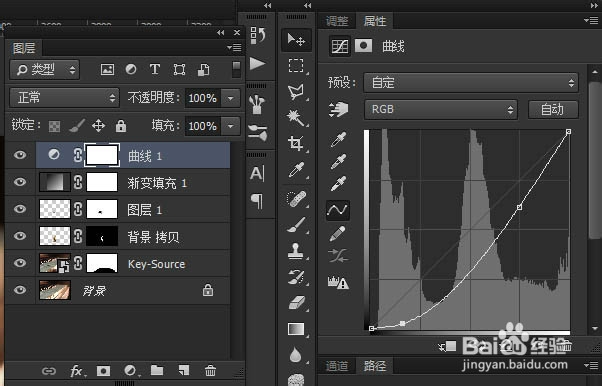Click the histogram clipping warning icon
602x386 pixels.
[x=338, y=283]
